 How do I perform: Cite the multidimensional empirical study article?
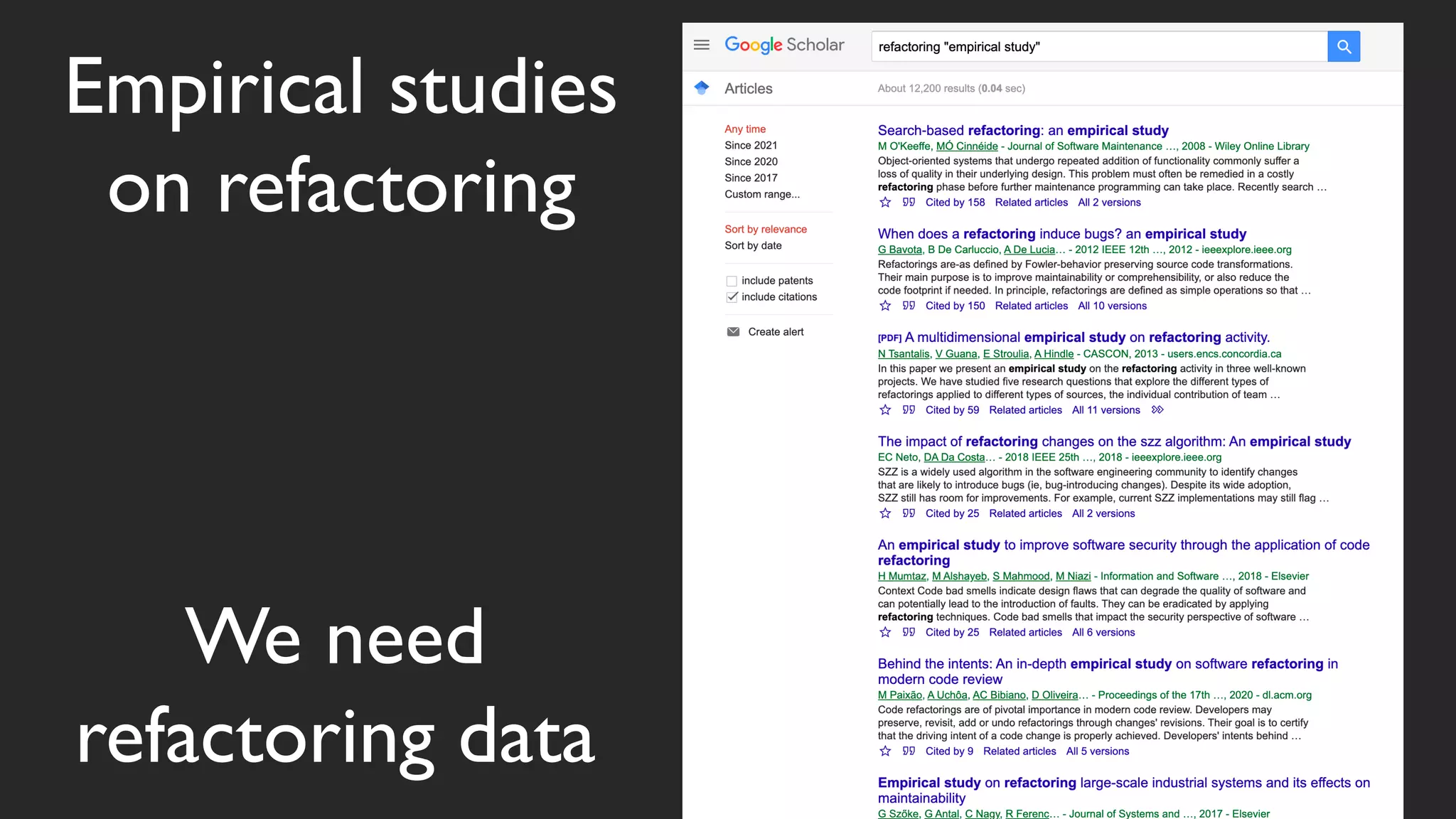tap(909, 410)
